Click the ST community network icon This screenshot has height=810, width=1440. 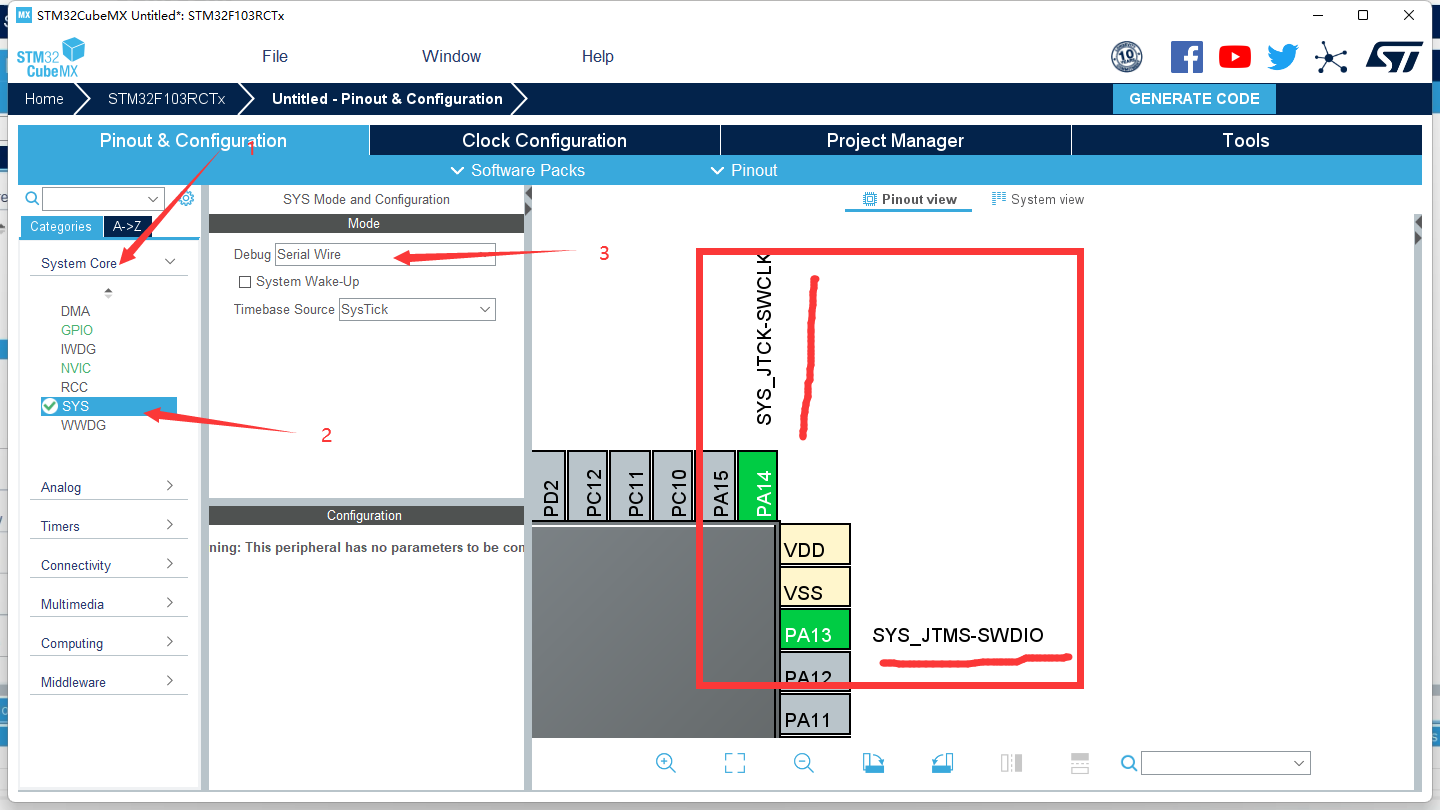(x=1331, y=57)
